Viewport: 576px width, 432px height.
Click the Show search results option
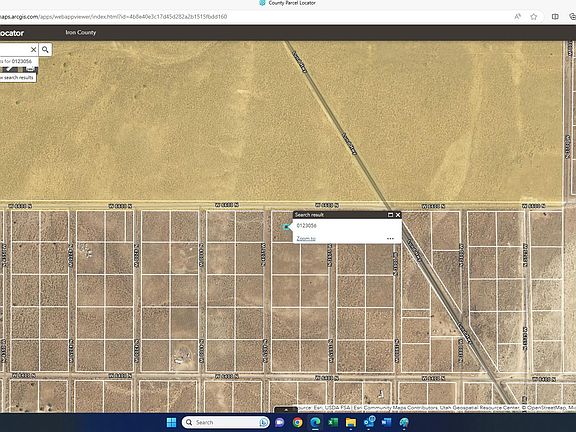tap(18, 78)
